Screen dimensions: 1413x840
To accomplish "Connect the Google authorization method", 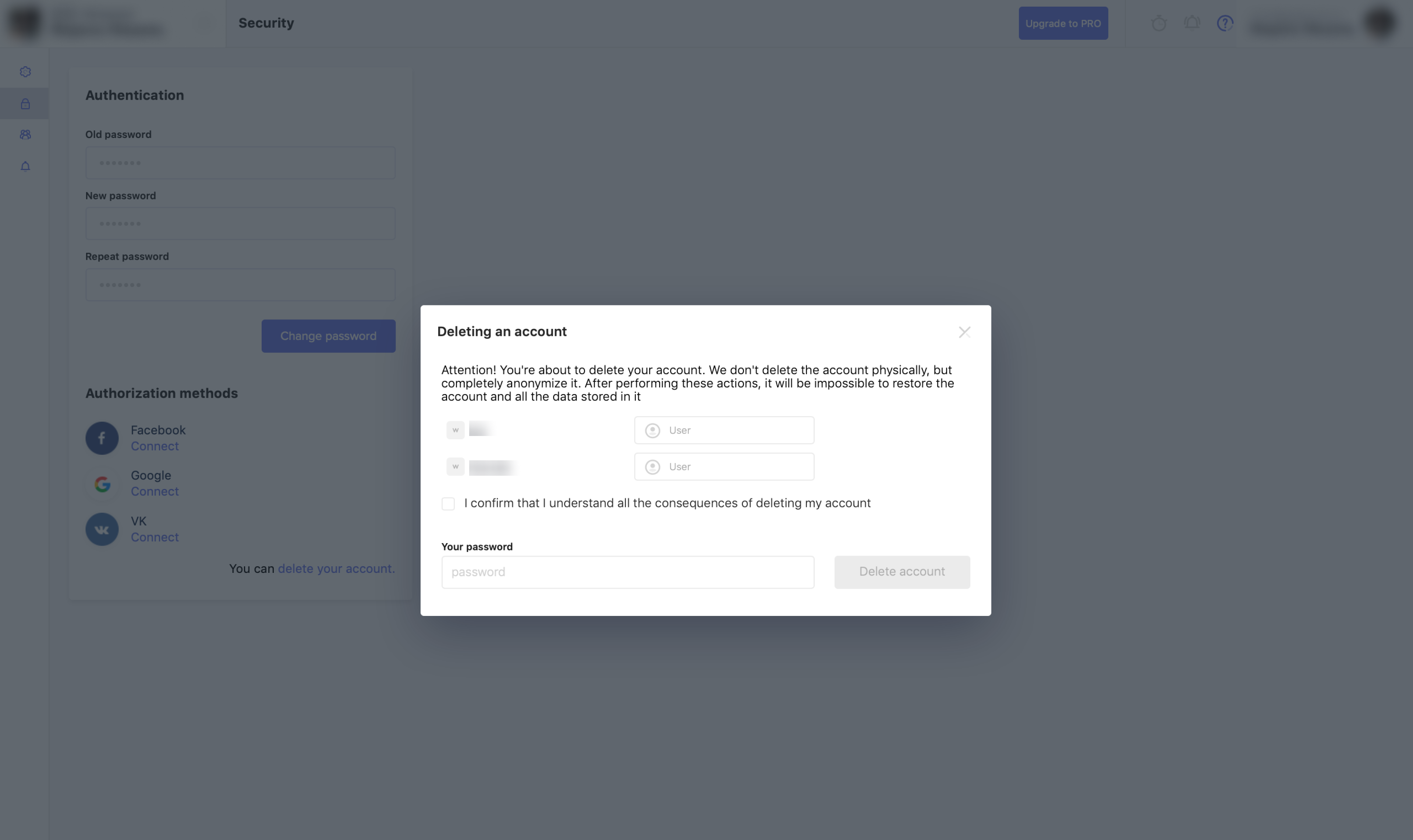I will (x=155, y=491).
